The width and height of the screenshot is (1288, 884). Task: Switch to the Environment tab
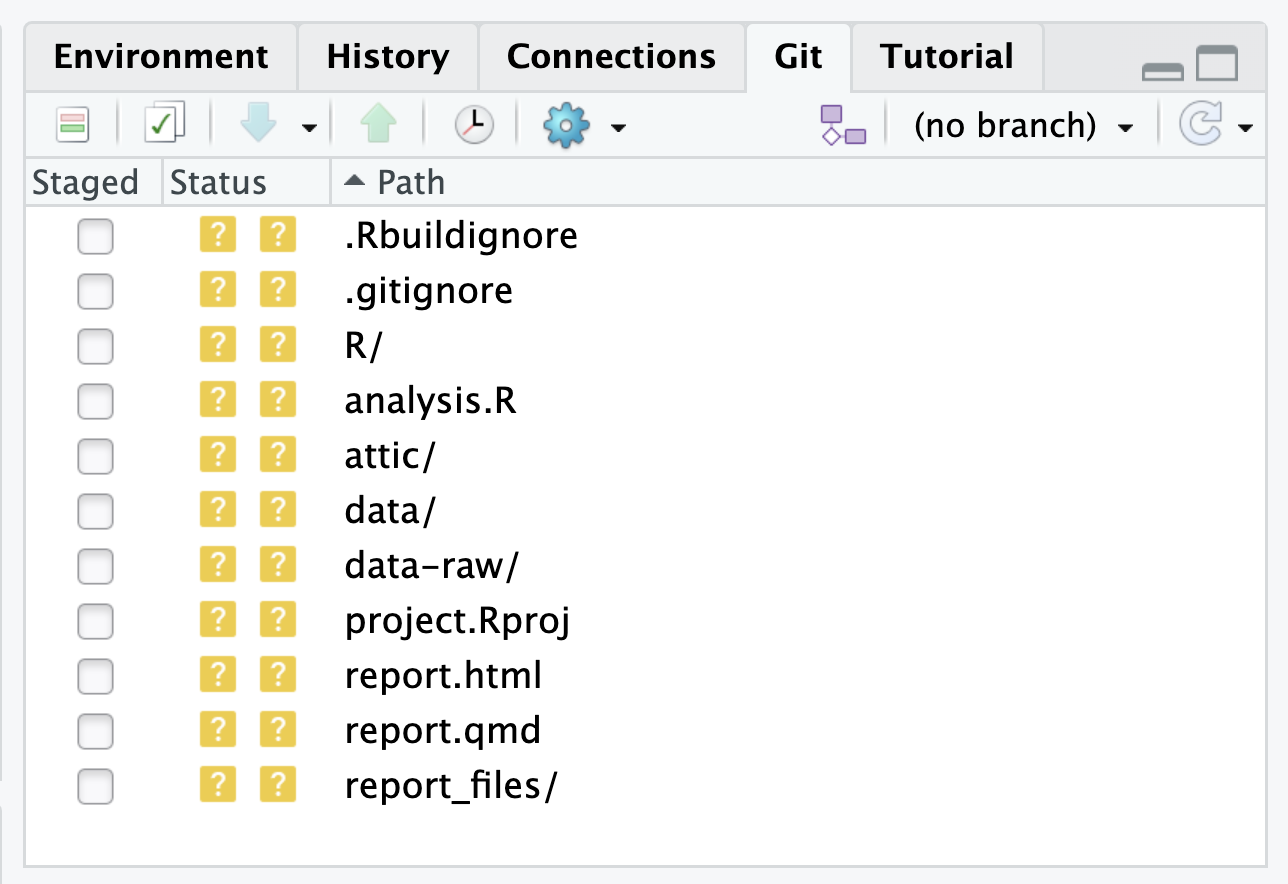(x=161, y=56)
